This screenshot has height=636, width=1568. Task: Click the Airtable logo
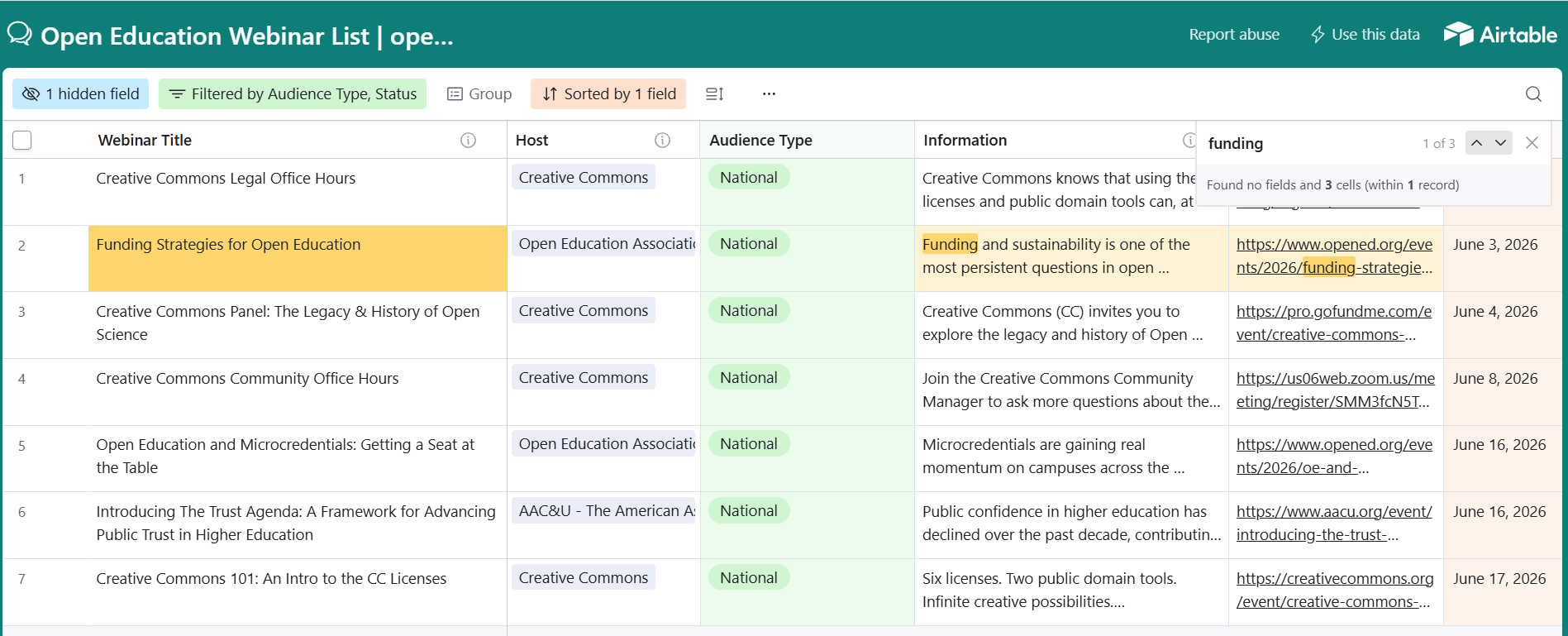[x=1500, y=34]
